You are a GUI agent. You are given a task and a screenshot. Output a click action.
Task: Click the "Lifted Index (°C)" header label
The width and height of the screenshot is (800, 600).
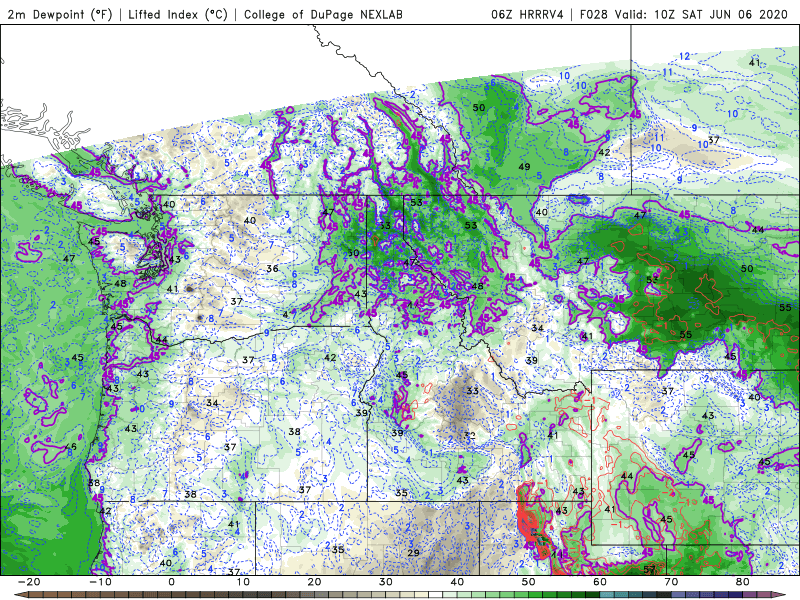click(178, 14)
